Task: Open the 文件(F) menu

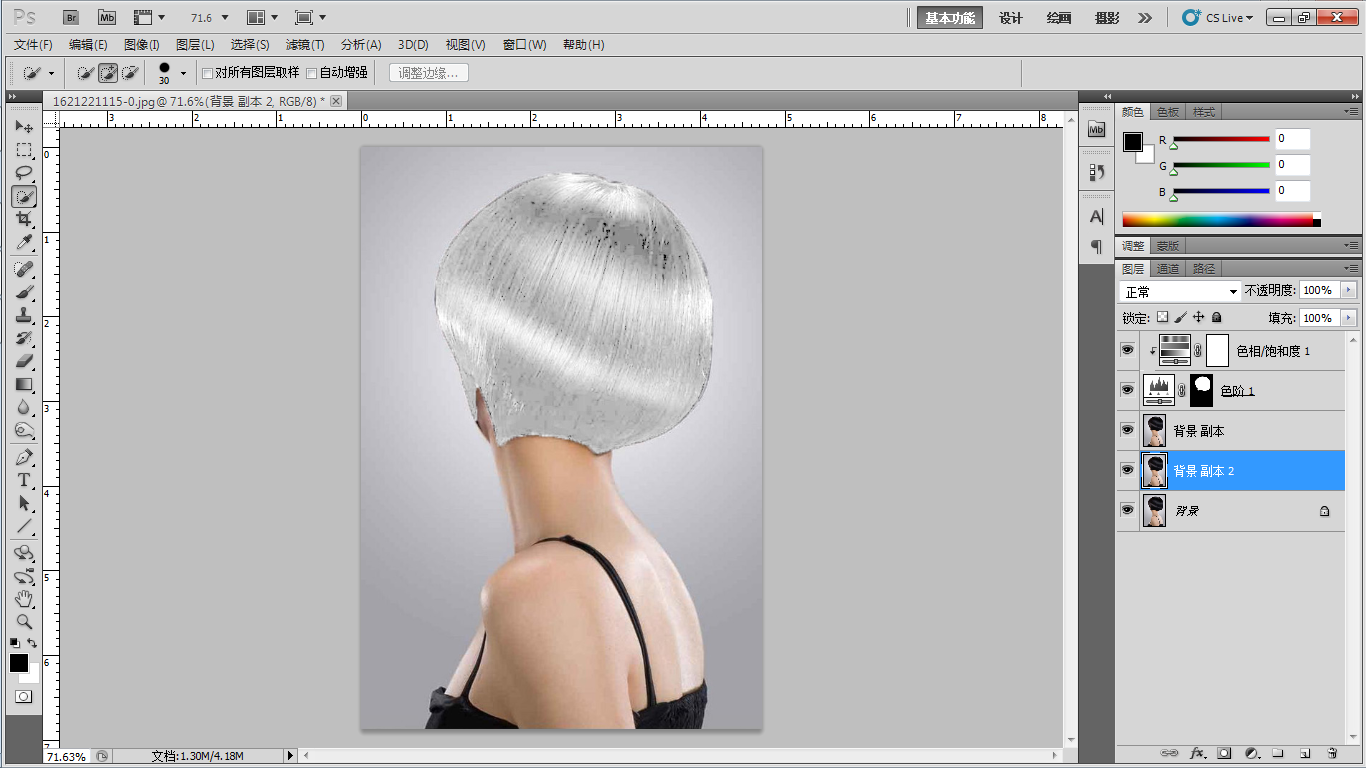Action: click(x=33, y=45)
